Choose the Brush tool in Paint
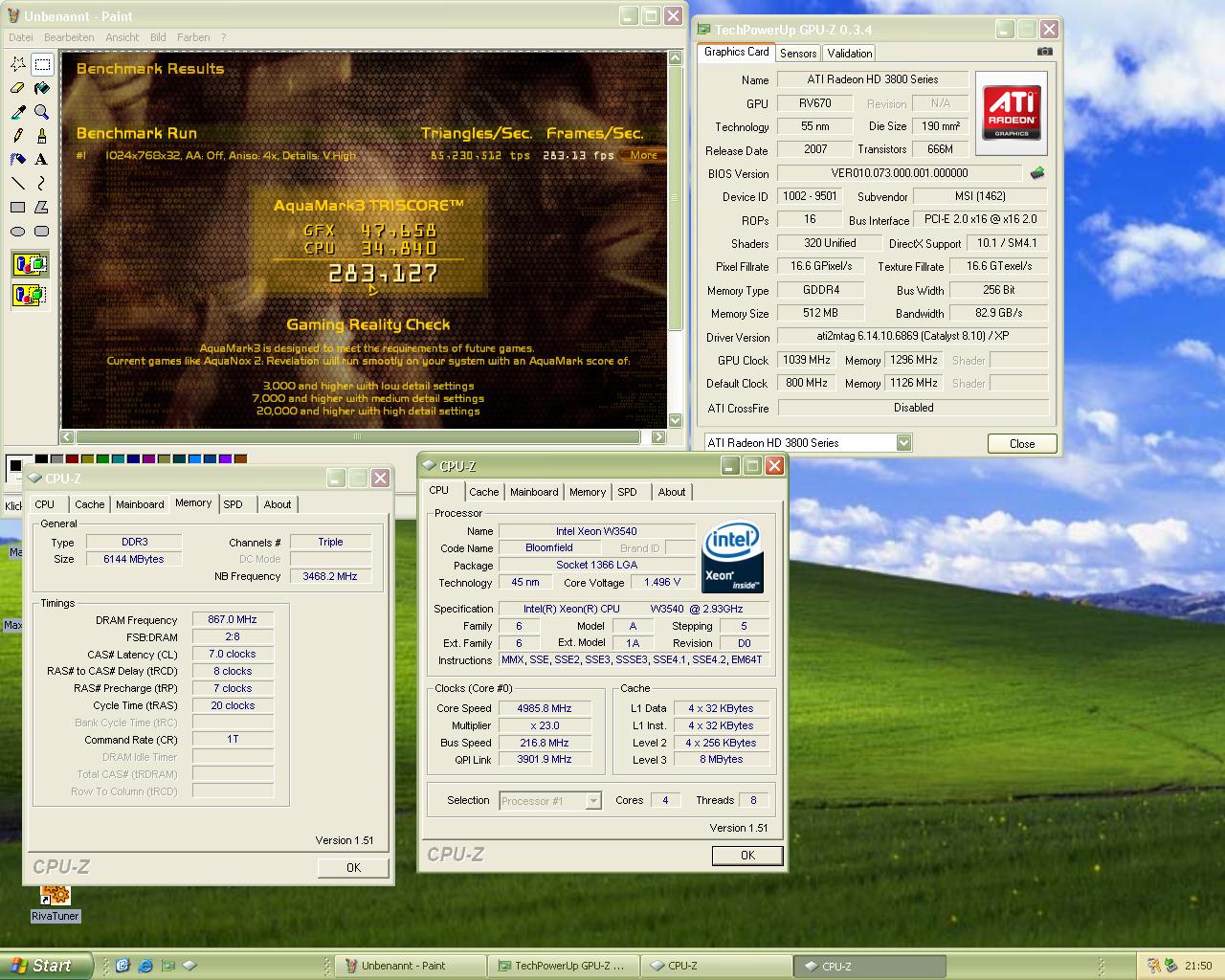Screen dimensions: 1225x980 [x=42, y=136]
